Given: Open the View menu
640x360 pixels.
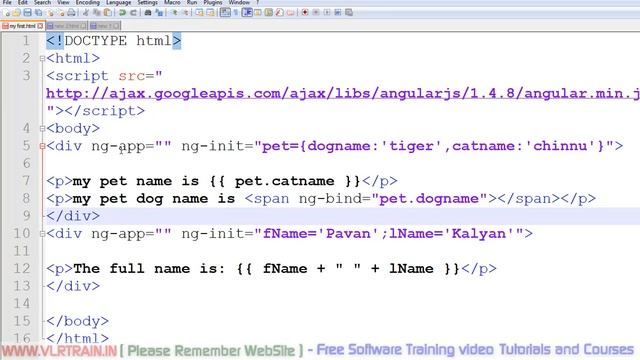Looking at the screenshot, I should tap(63, 2).
